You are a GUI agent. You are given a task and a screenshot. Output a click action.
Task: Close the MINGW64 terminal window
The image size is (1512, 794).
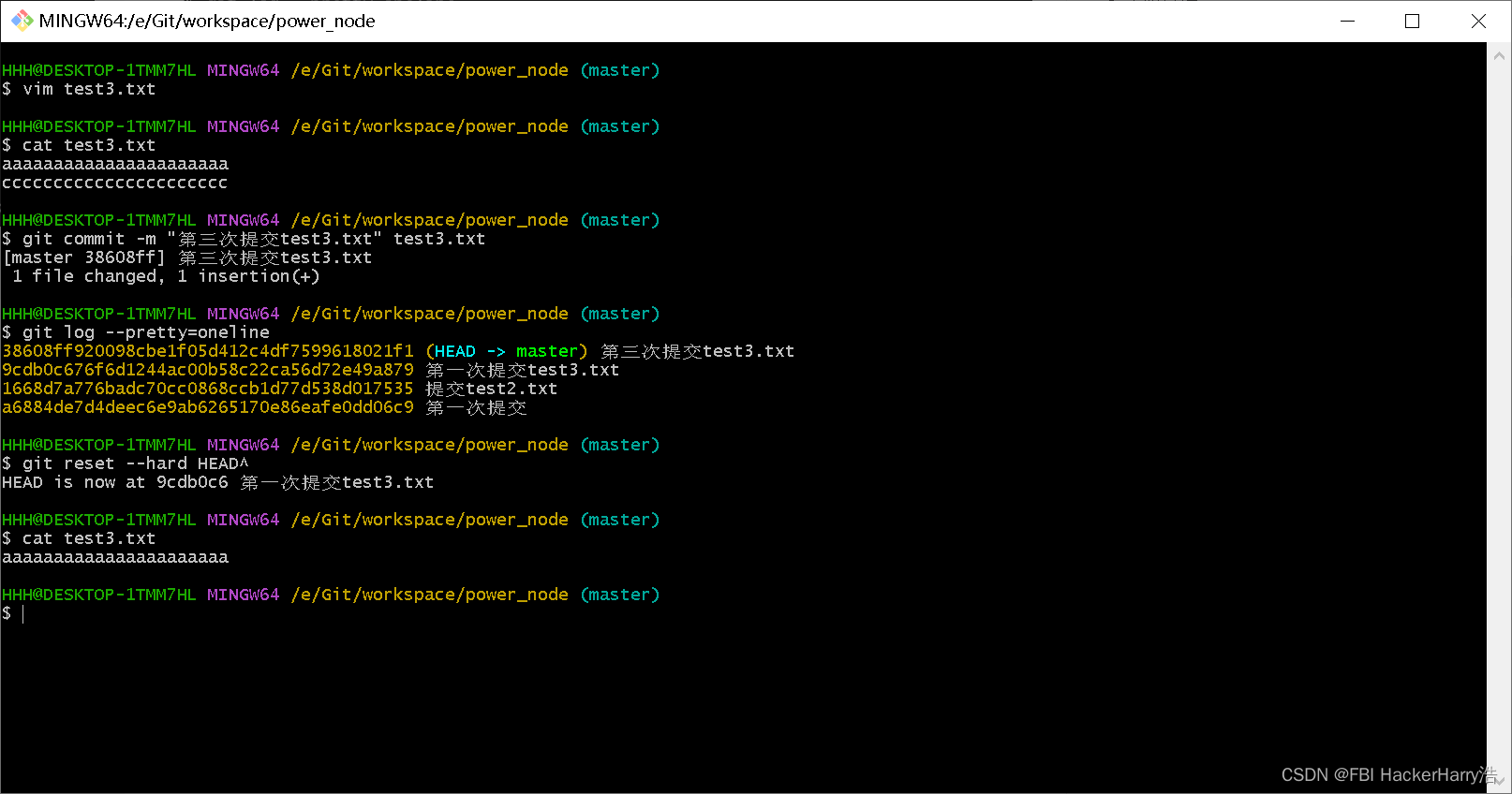(1478, 21)
